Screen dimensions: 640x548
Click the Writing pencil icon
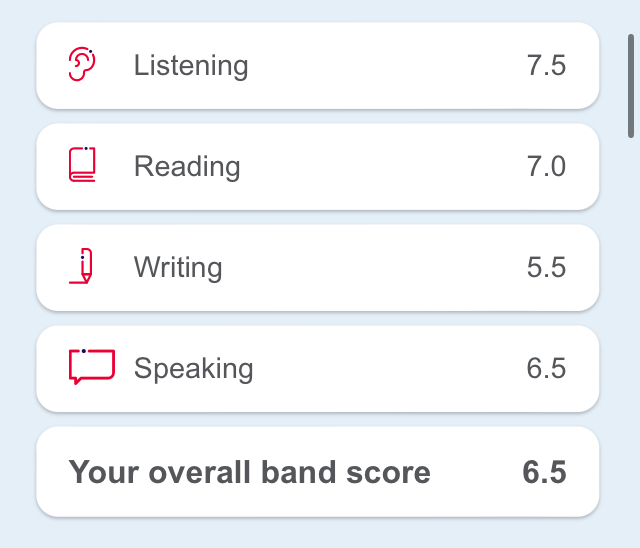point(81,266)
